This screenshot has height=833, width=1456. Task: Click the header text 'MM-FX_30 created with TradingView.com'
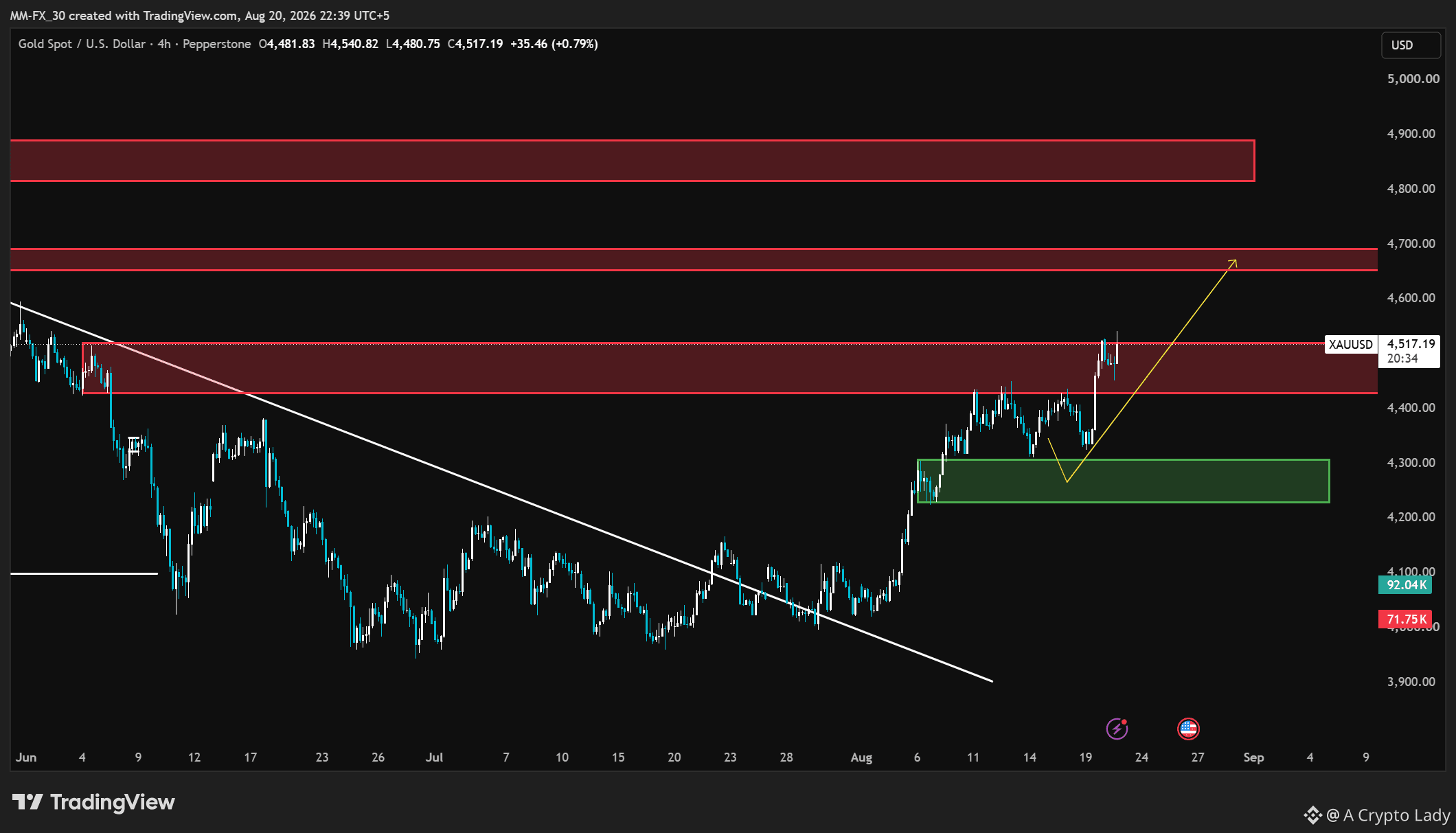click(x=124, y=15)
